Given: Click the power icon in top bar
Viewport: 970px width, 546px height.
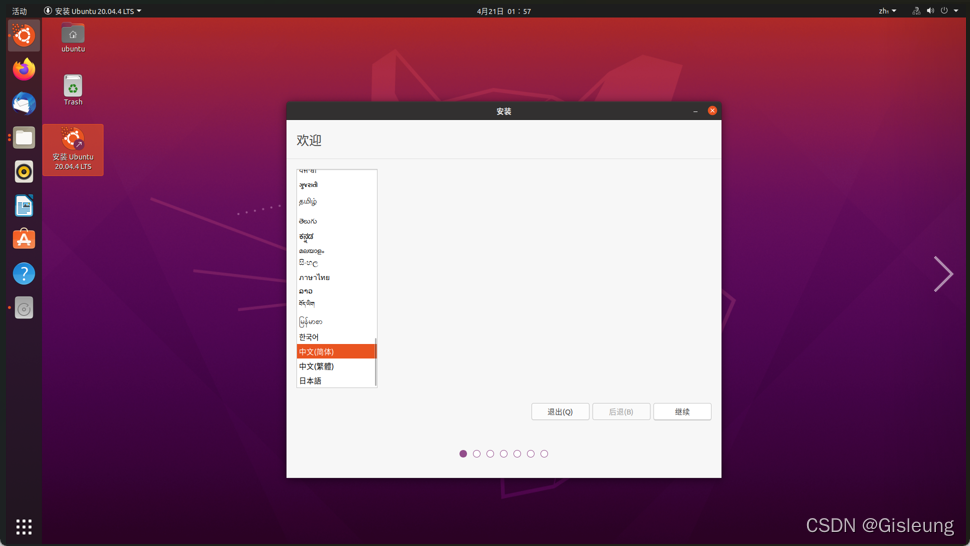Looking at the screenshot, I should tap(944, 11).
